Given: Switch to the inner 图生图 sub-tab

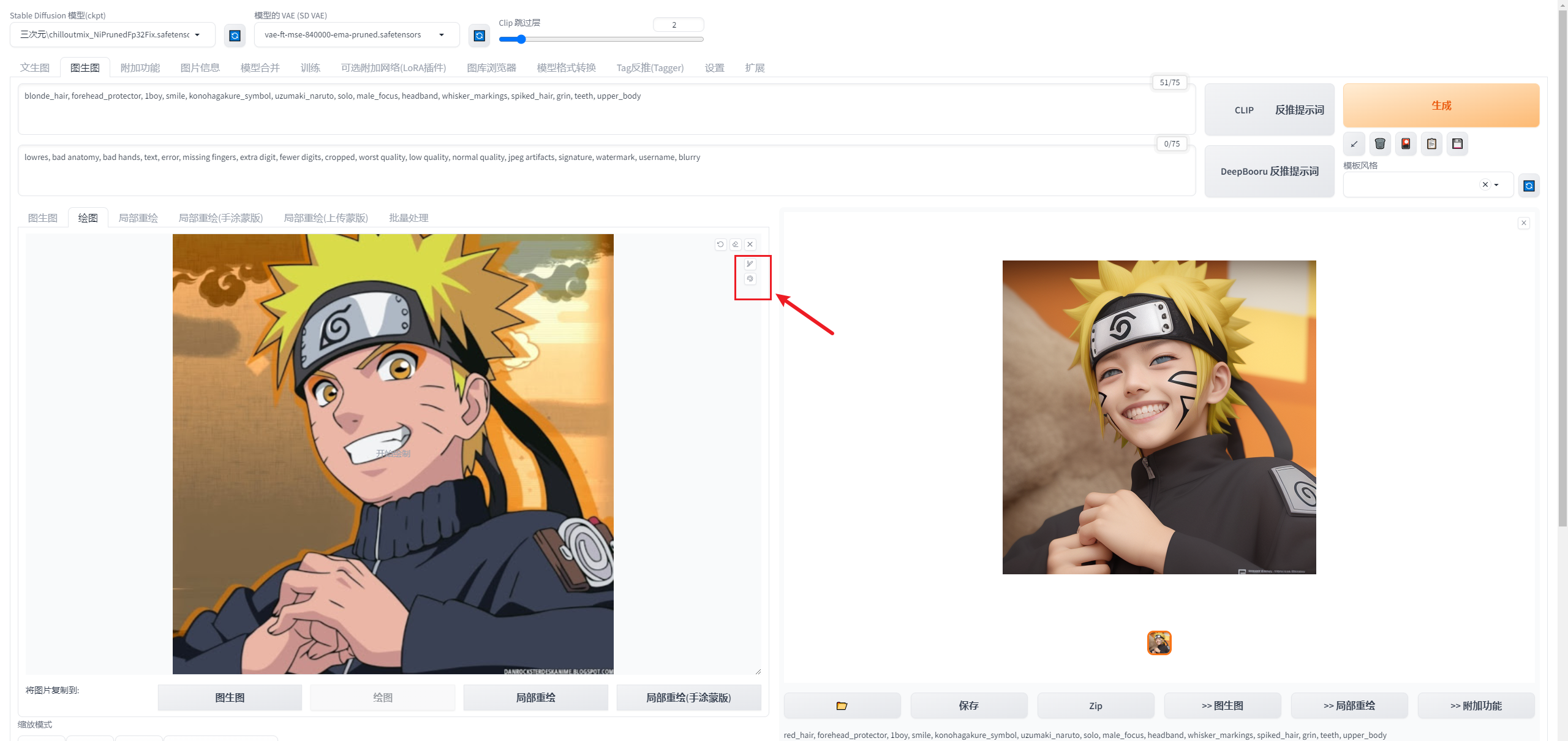Looking at the screenshot, I should [x=43, y=218].
